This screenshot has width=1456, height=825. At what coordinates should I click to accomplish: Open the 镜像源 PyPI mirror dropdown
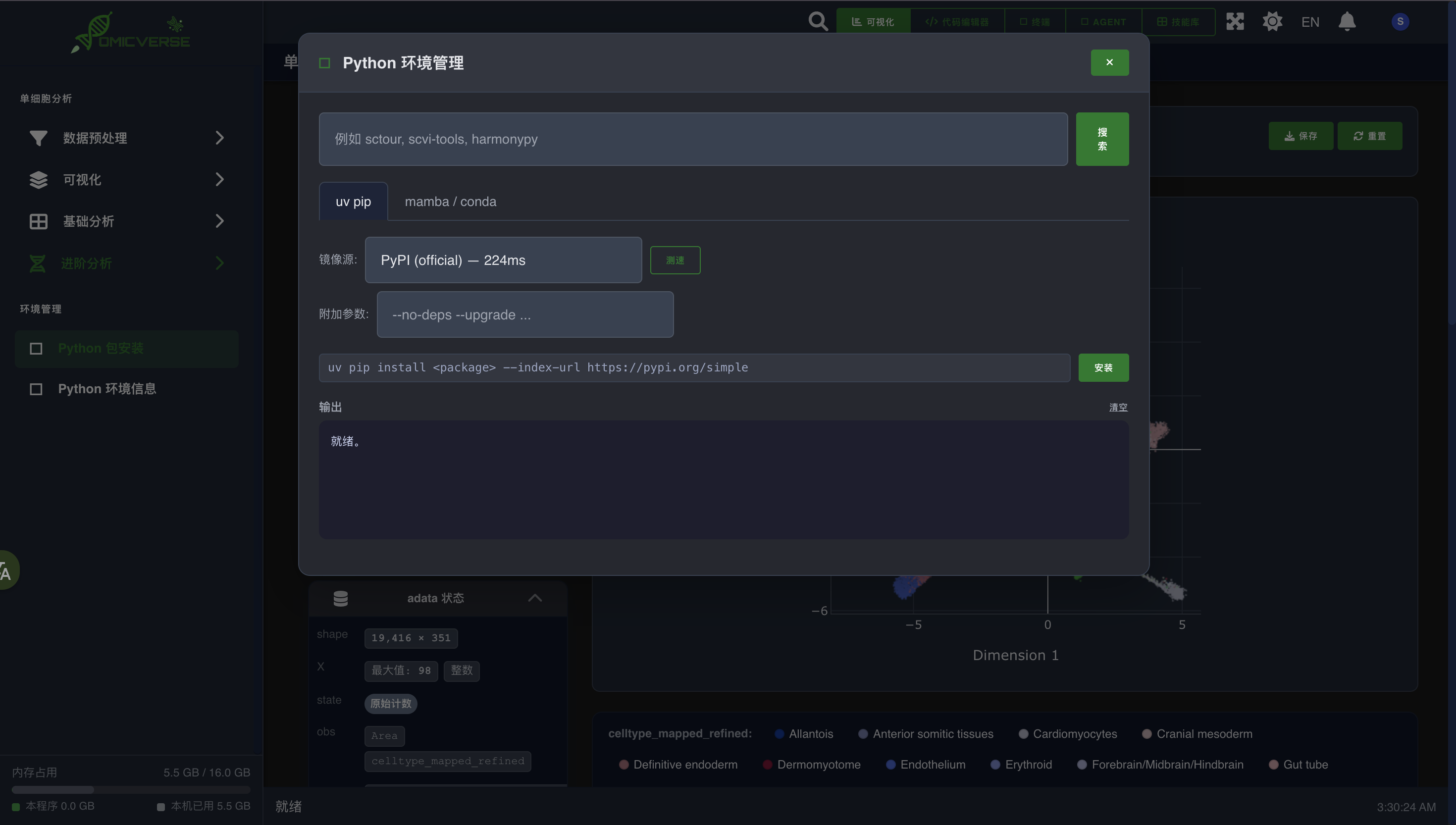pos(503,260)
